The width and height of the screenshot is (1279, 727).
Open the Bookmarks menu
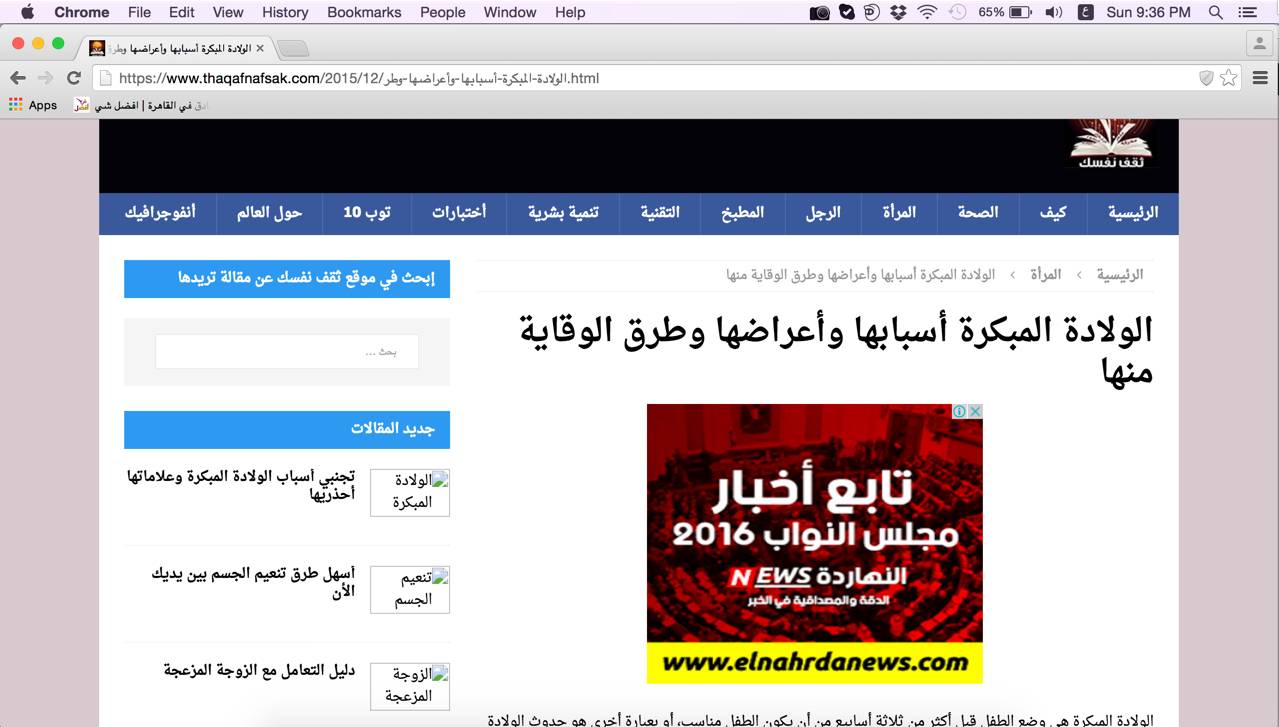click(364, 12)
